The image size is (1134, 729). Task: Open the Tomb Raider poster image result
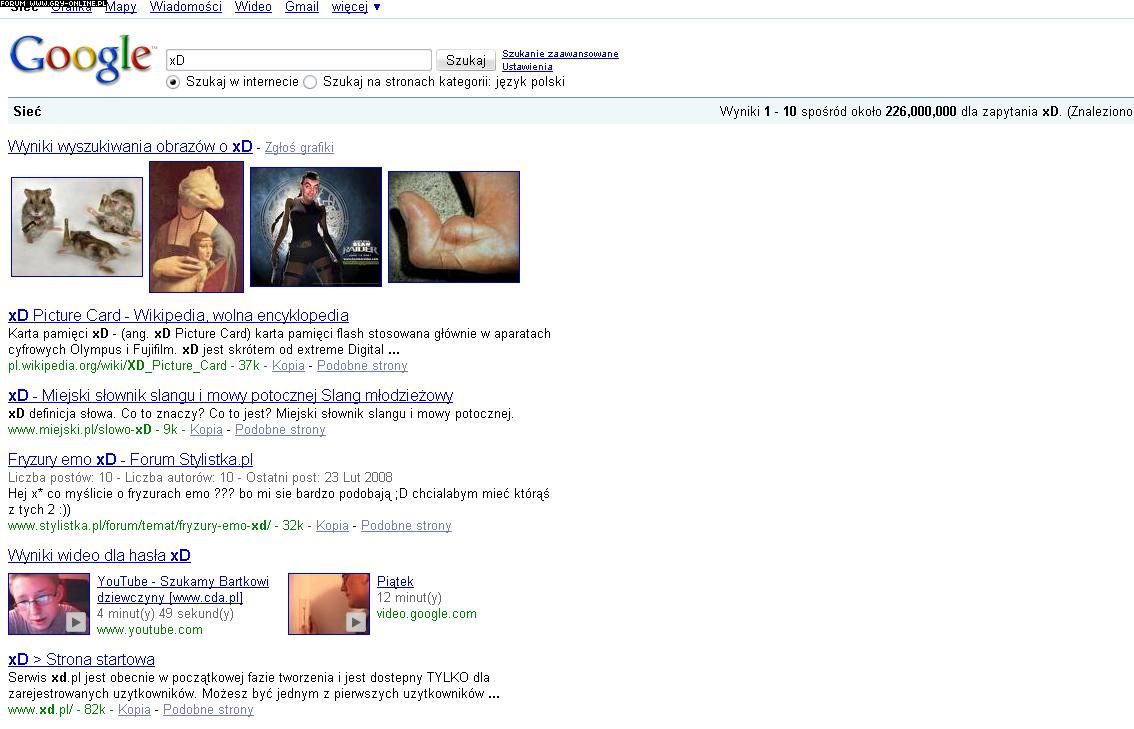pyautogui.click(x=316, y=227)
